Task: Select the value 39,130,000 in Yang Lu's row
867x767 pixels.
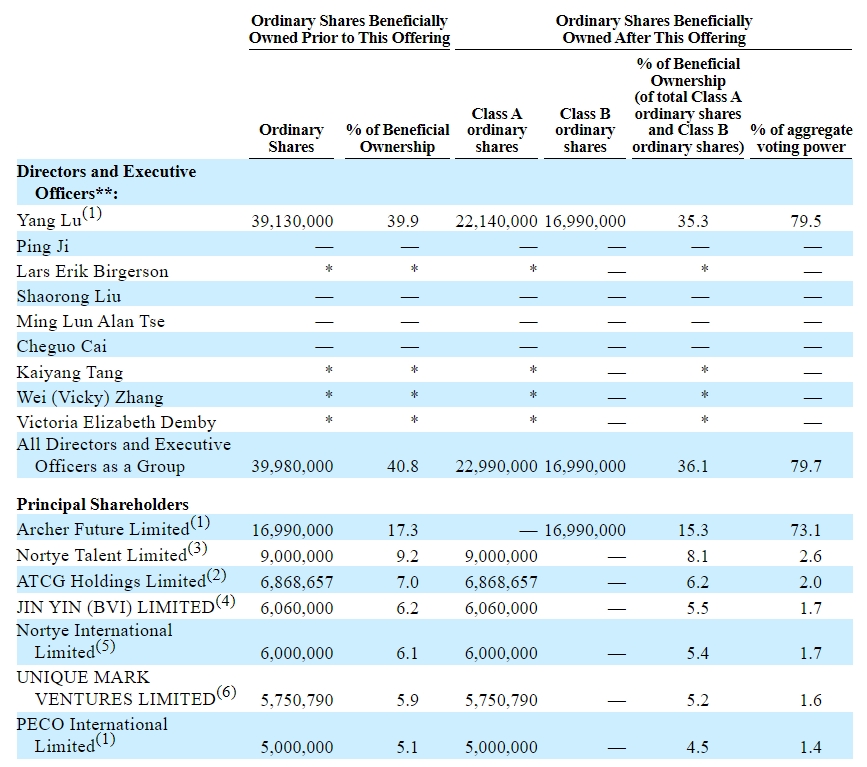Action: (292, 221)
